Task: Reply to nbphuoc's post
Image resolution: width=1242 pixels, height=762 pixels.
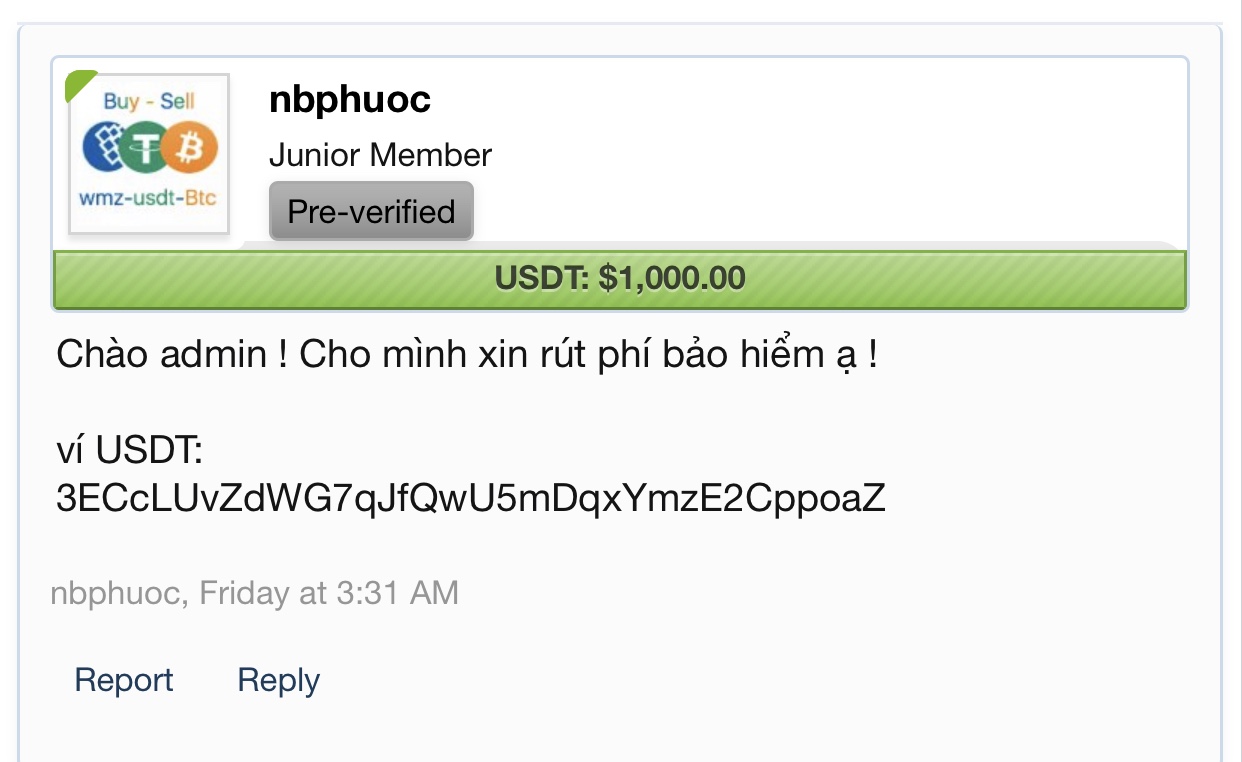Action: point(278,680)
